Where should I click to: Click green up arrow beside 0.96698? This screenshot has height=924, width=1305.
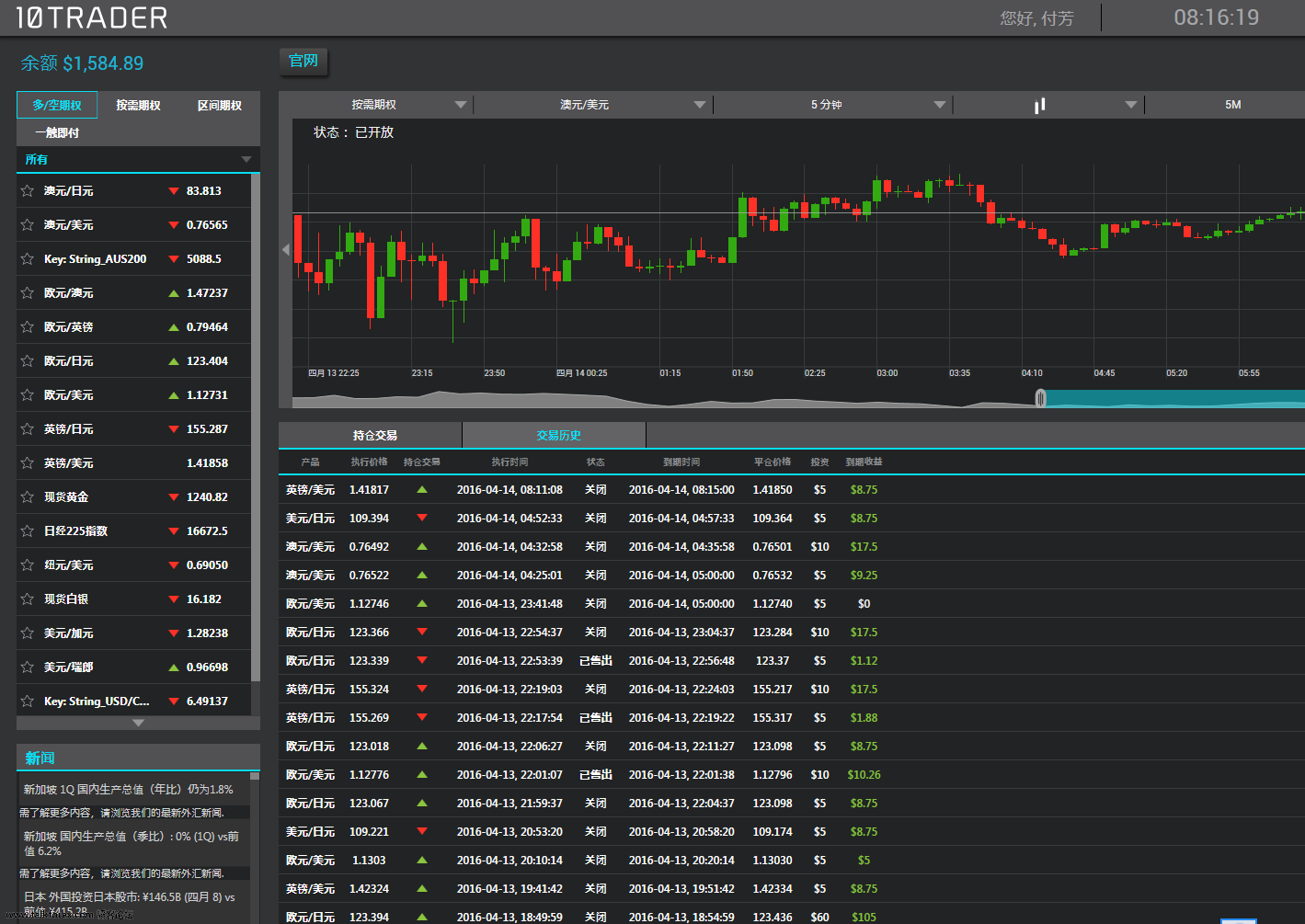[174, 667]
